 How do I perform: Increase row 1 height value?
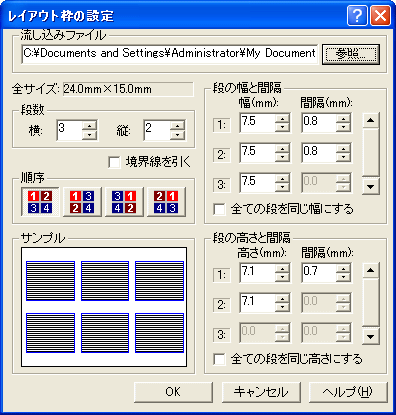coord(282,268)
